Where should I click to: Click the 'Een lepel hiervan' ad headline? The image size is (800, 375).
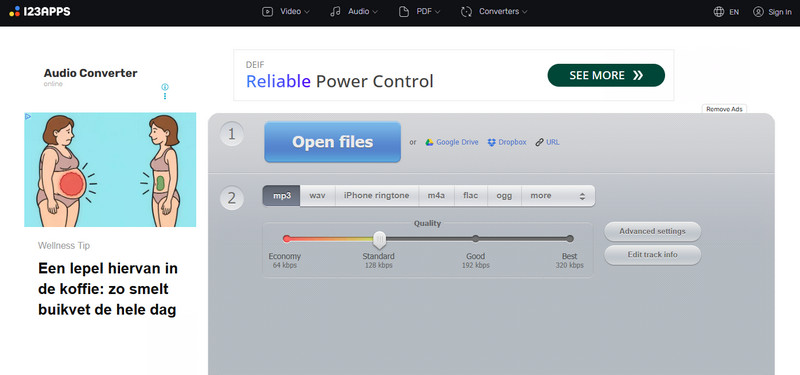[x=108, y=289]
